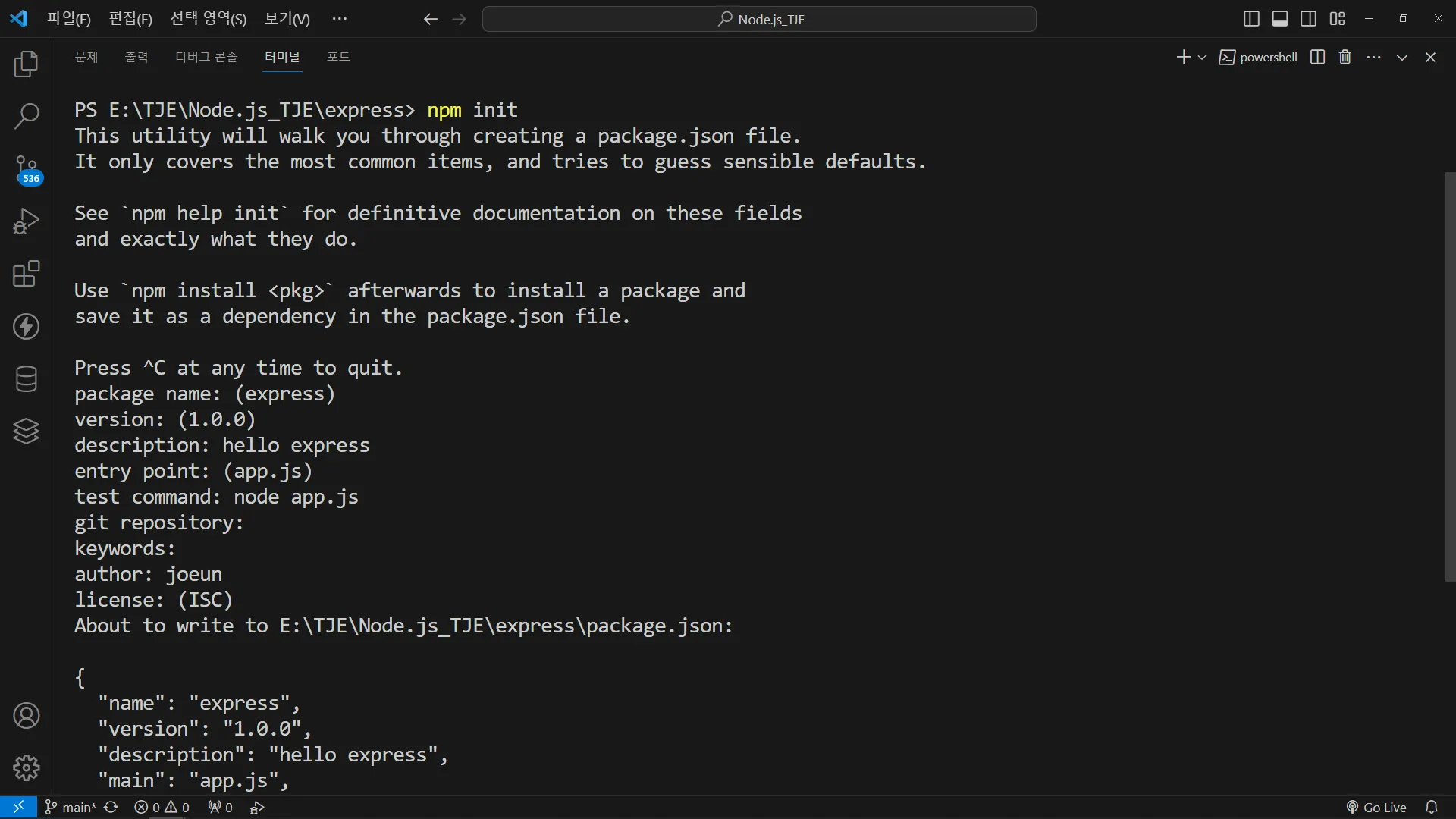Open the Explorer view in activity bar
The width and height of the screenshot is (1456, 819).
point(26,64)
